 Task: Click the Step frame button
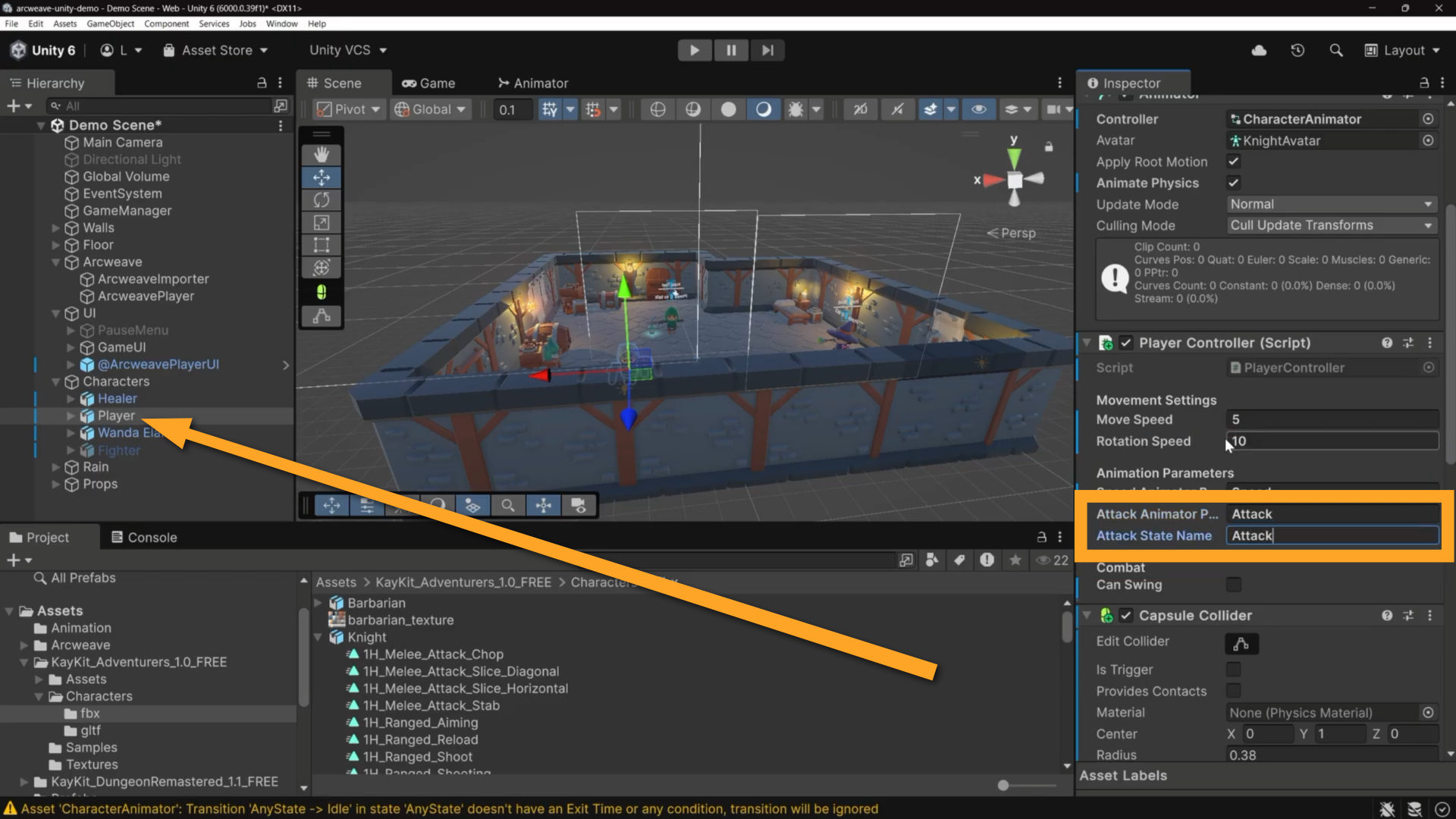767,50
